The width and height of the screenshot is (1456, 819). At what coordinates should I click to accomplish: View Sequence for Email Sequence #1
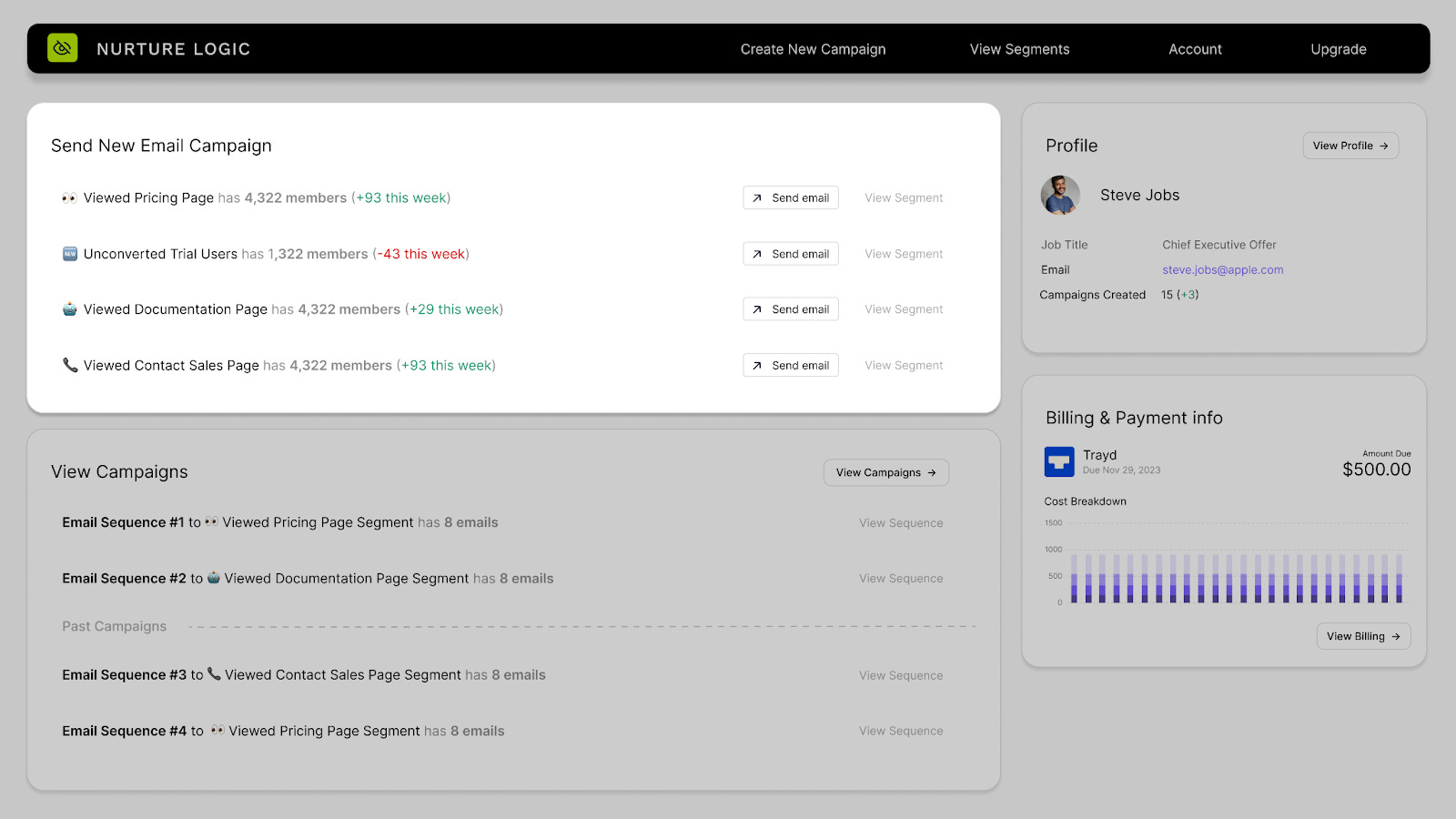point(901,522)
